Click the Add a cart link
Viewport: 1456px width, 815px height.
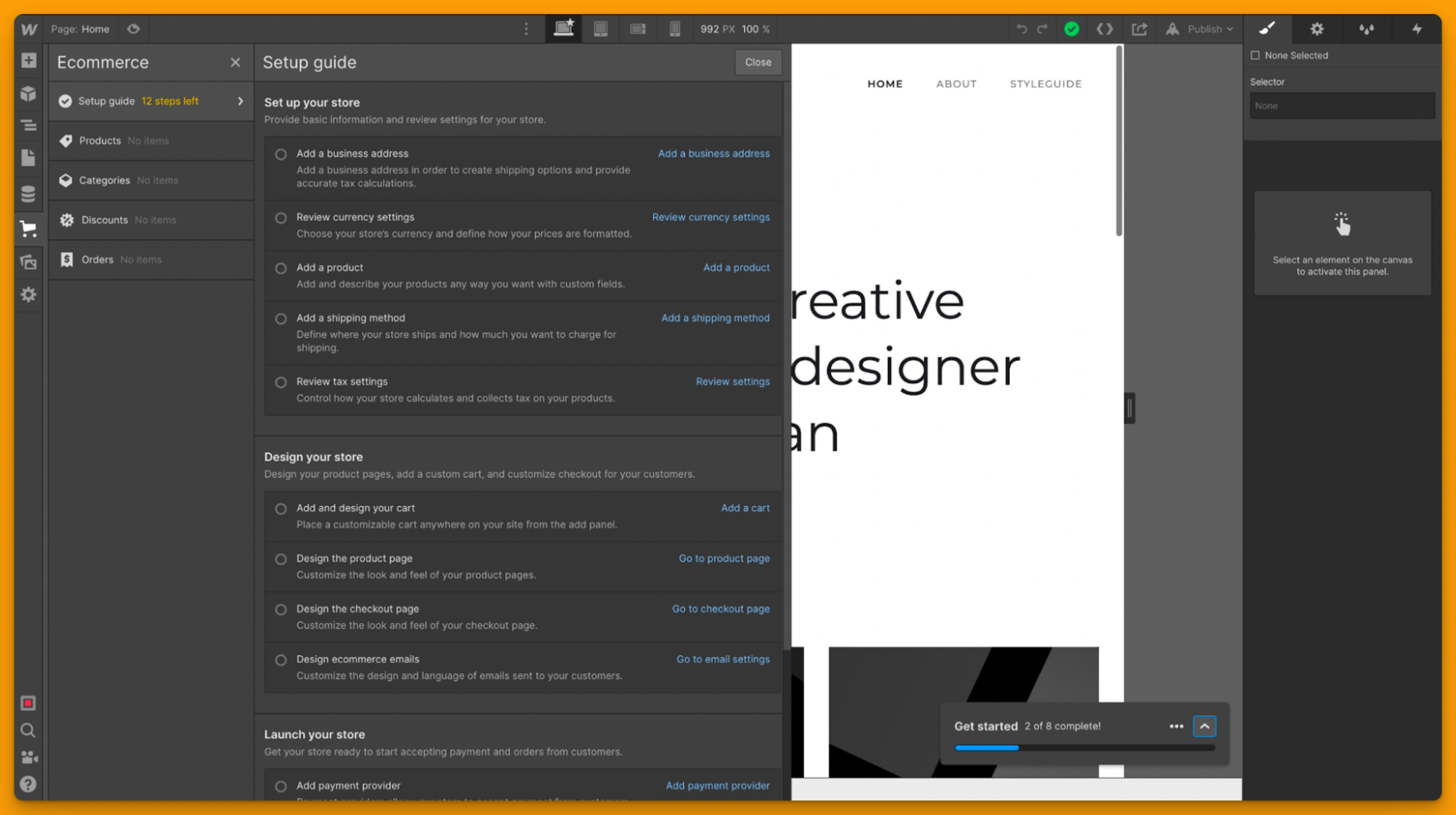click(745, 508)
